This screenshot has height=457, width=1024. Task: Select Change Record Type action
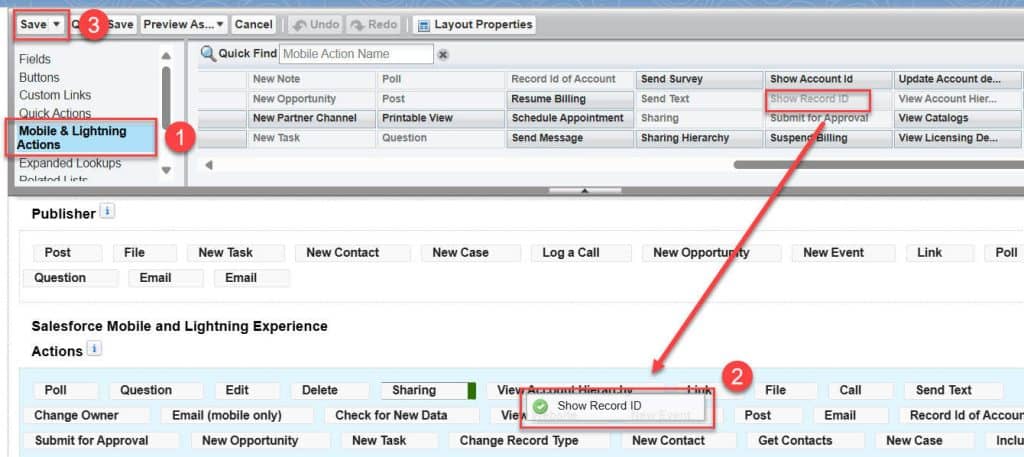[x=529, y=441]
